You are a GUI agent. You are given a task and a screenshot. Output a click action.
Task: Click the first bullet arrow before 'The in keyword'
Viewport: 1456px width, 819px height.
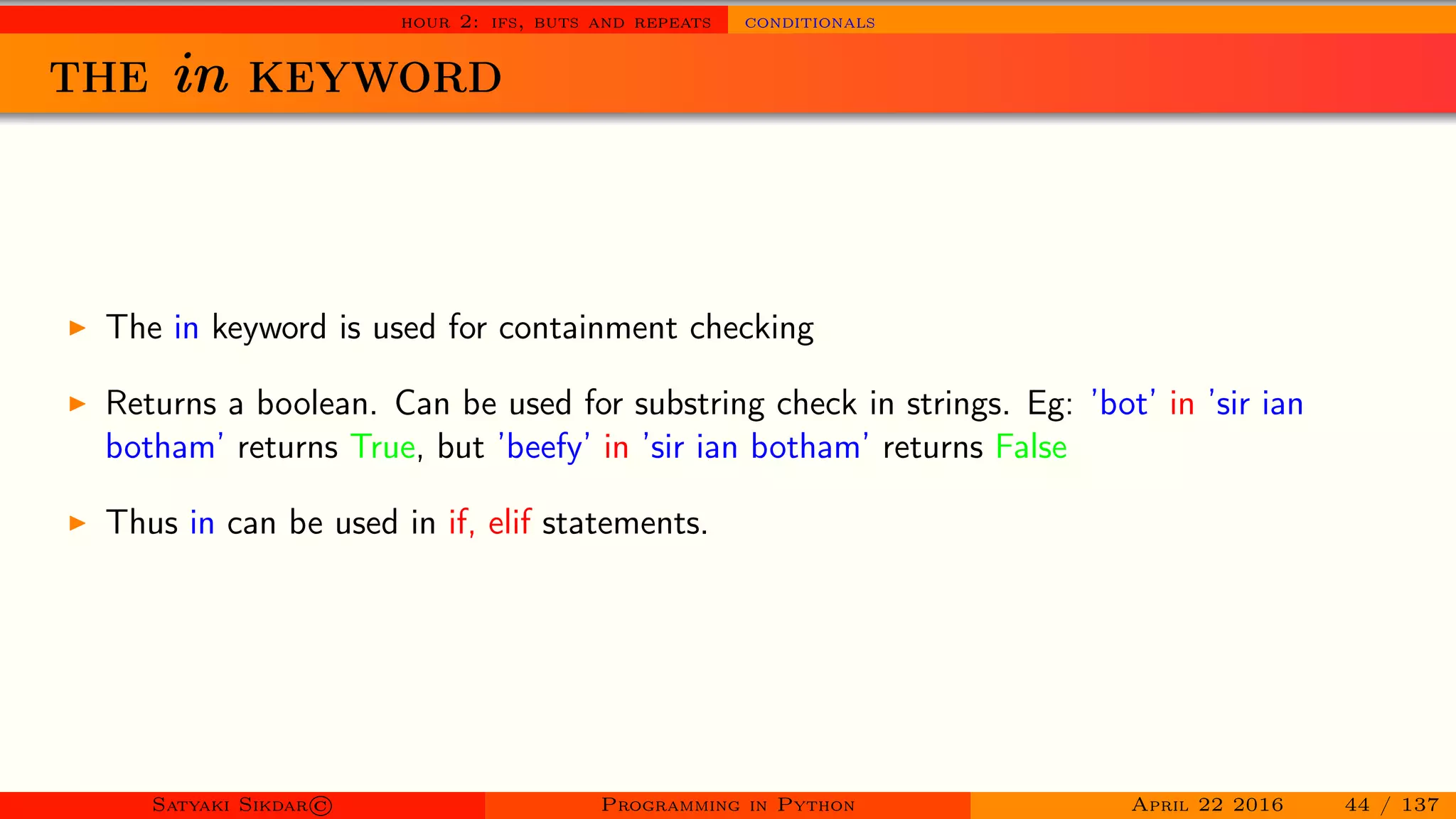coord(77,328)
